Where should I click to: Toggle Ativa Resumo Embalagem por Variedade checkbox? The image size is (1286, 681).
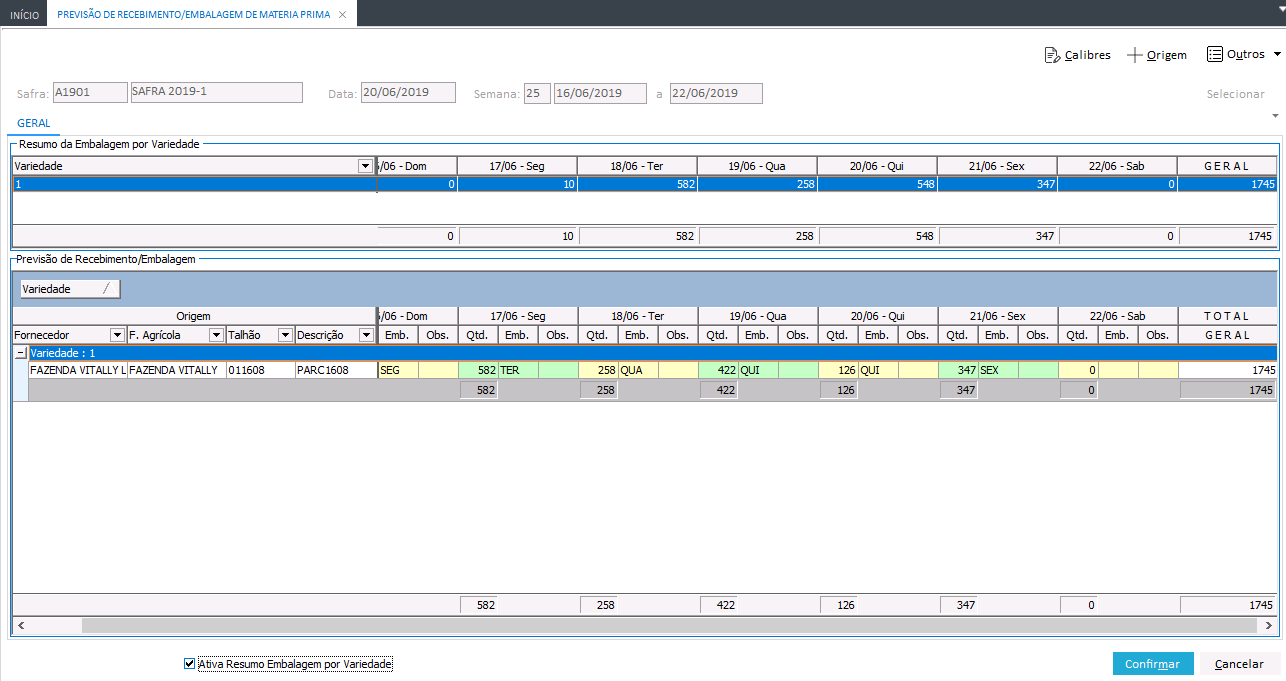coord(190,663)
